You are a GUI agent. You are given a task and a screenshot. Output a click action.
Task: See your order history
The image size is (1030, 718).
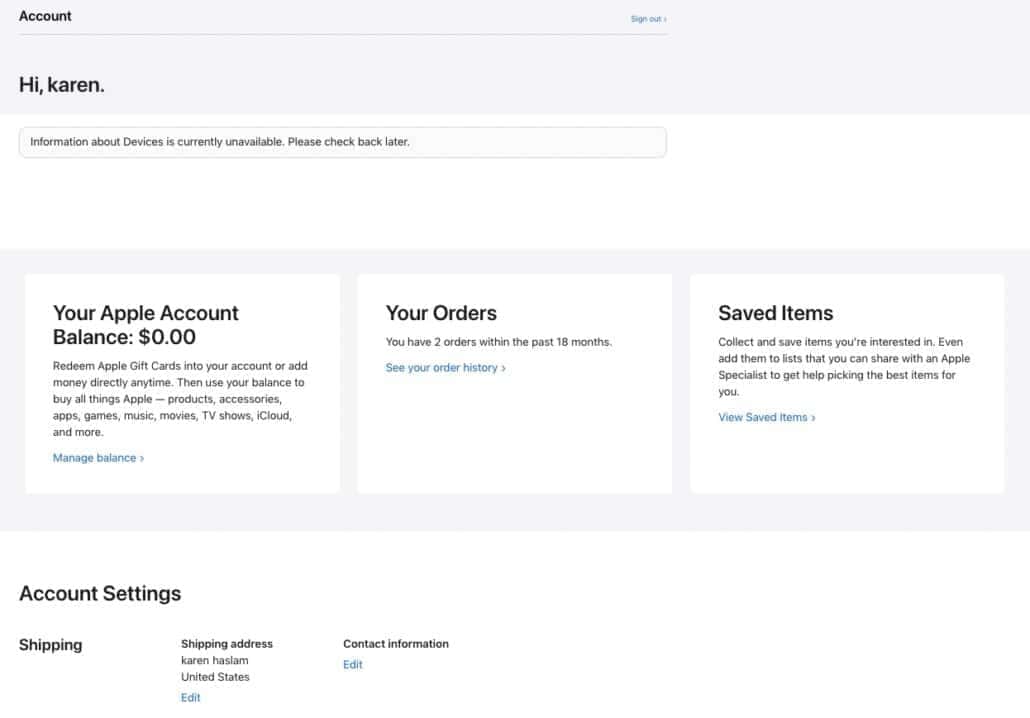445,368
